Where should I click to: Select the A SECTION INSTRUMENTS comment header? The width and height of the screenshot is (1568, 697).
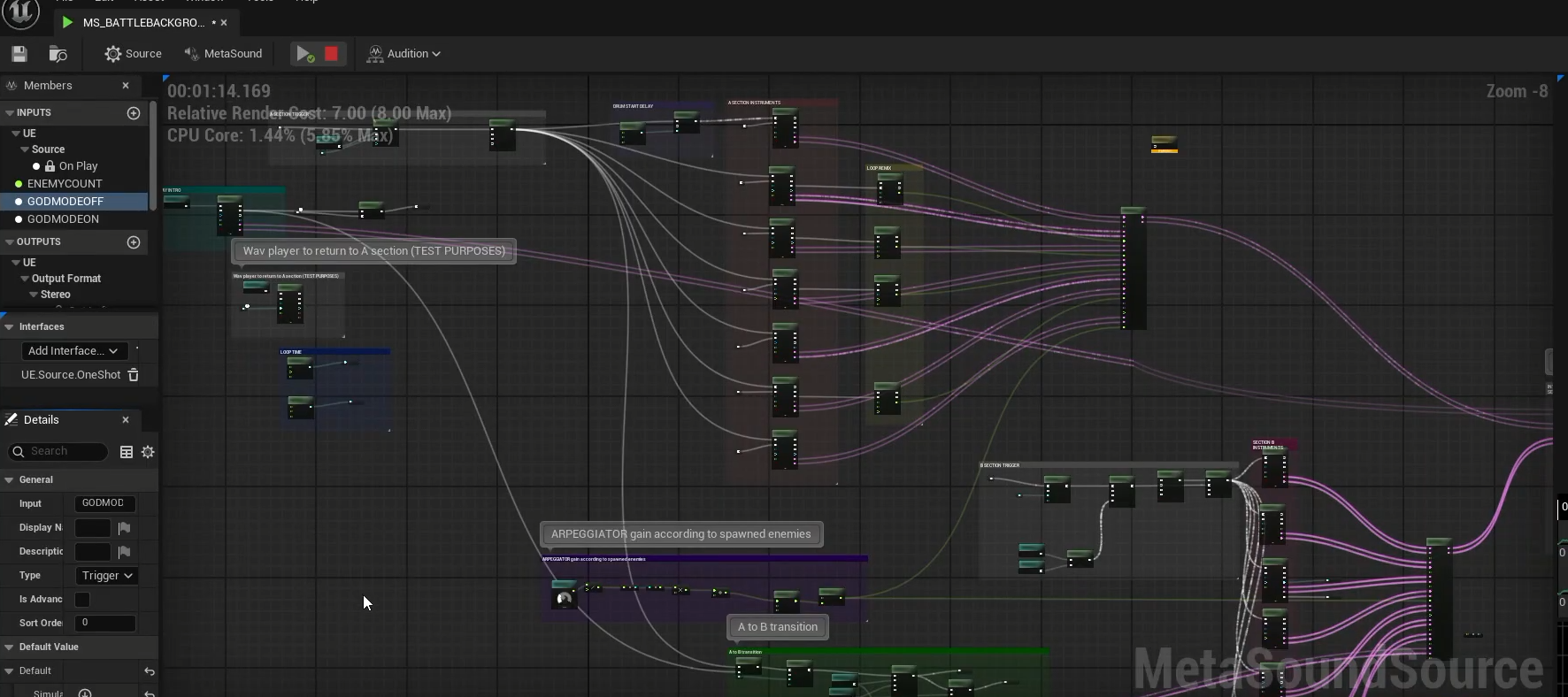[782, 103]
